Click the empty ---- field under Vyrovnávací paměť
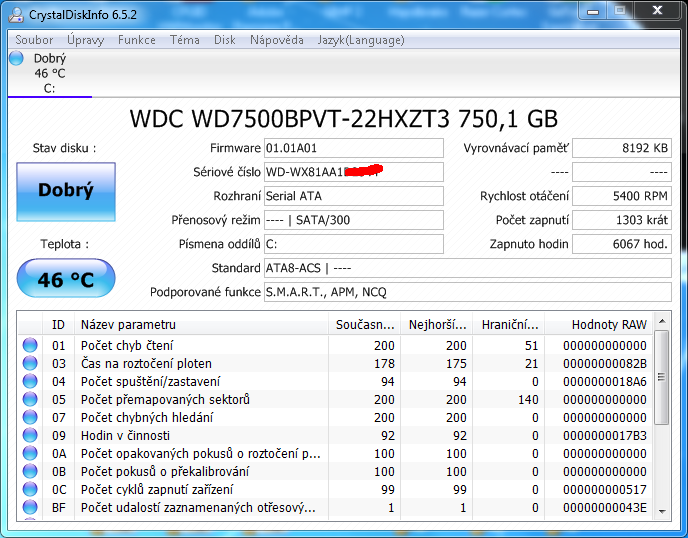Viewport: 688px width, 538px height. pos(622,172)
